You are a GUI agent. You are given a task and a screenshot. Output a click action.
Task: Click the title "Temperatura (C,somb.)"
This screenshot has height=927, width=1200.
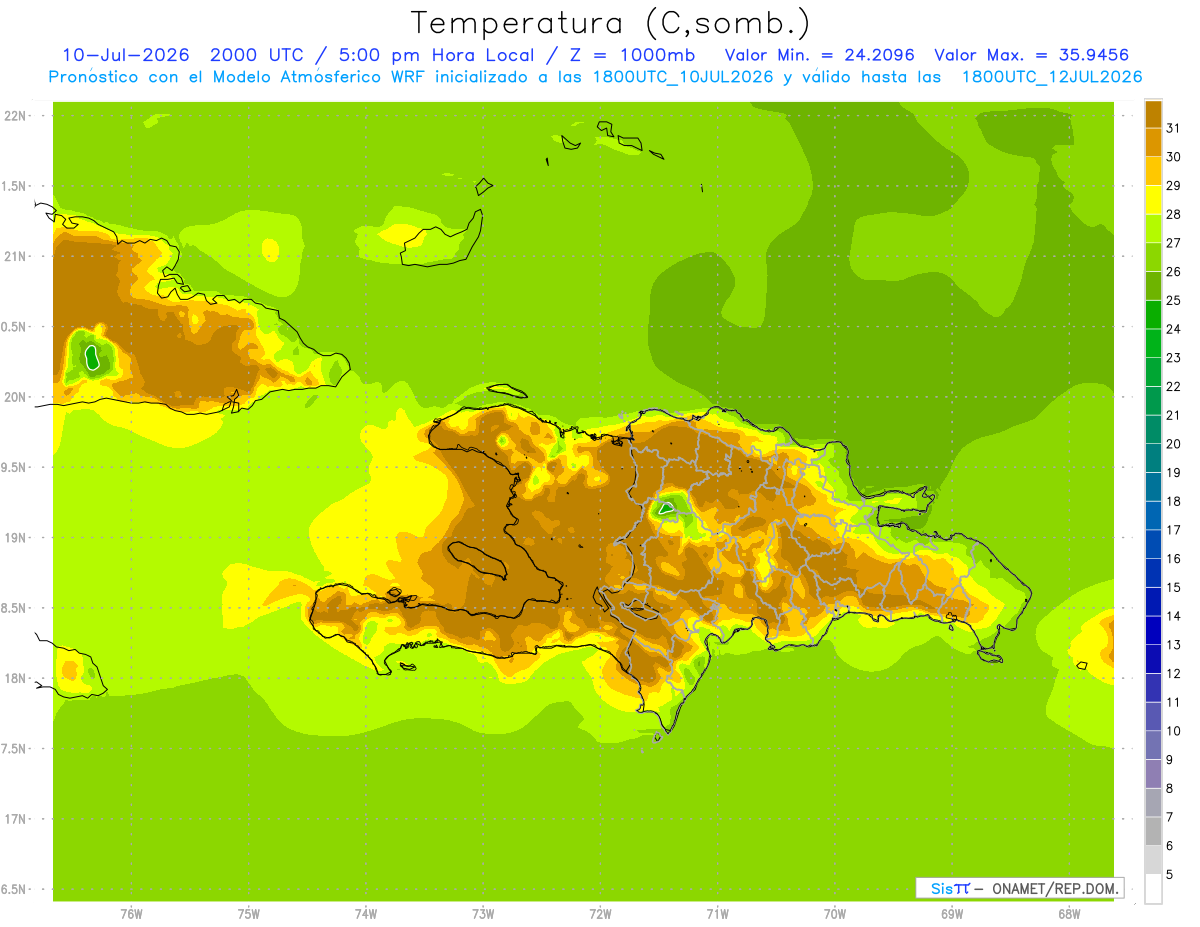coord(611,23)
